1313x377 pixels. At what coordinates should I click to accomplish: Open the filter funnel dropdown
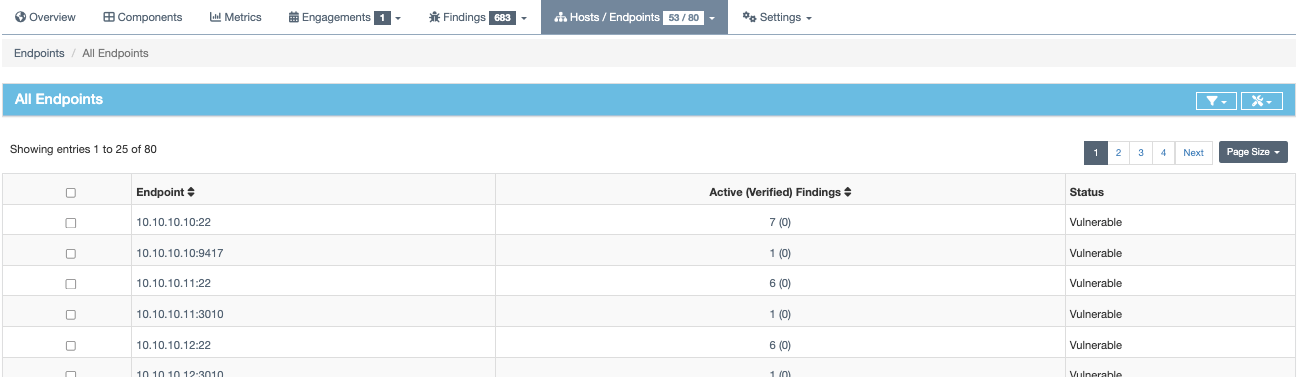(1216, 101)
